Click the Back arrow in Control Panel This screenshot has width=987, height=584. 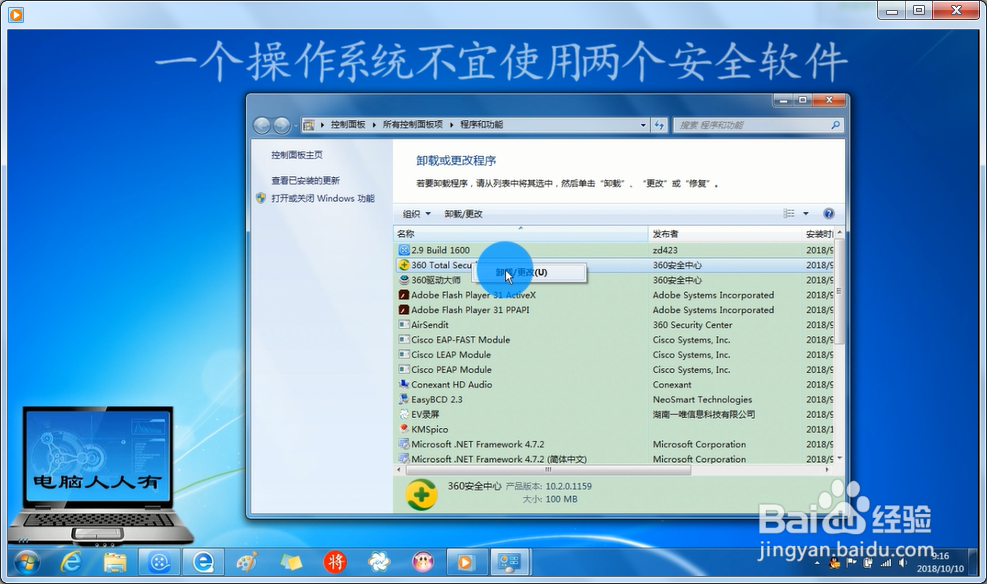(262, 125)
